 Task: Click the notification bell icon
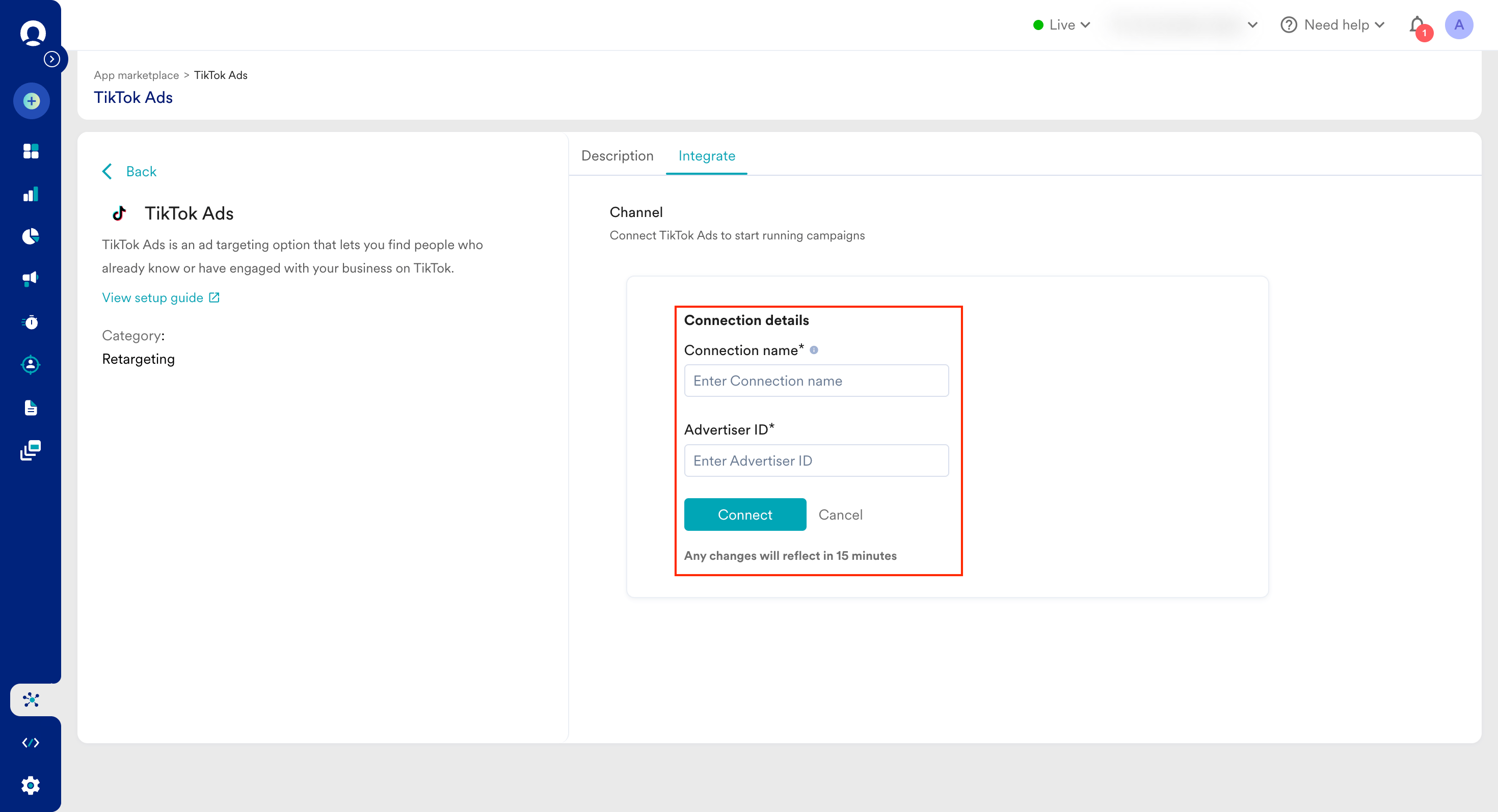1419,26
